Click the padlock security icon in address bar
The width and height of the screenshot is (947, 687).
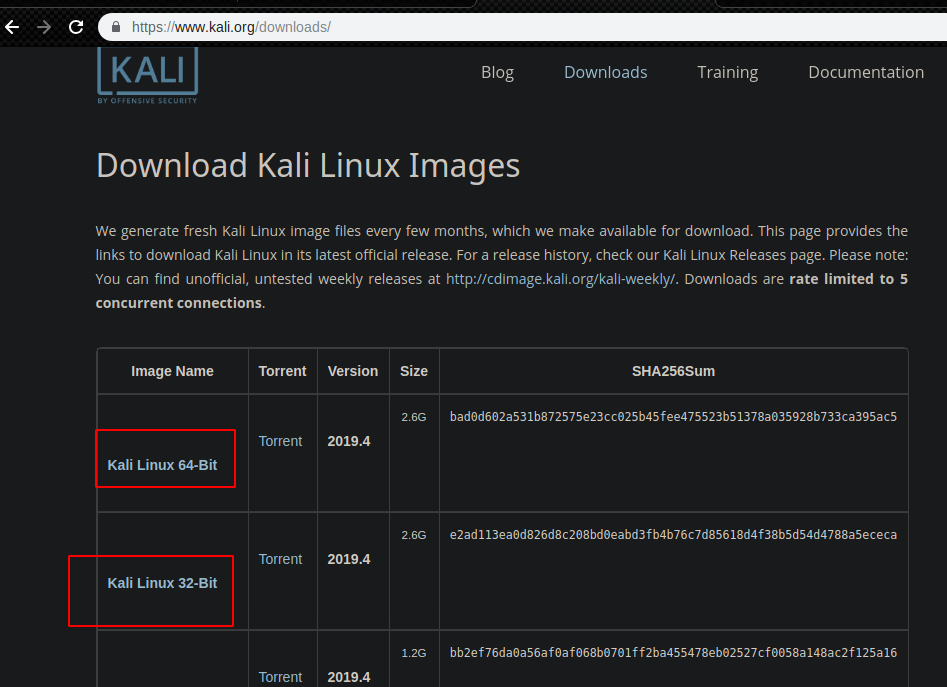[x=115, y=27]
